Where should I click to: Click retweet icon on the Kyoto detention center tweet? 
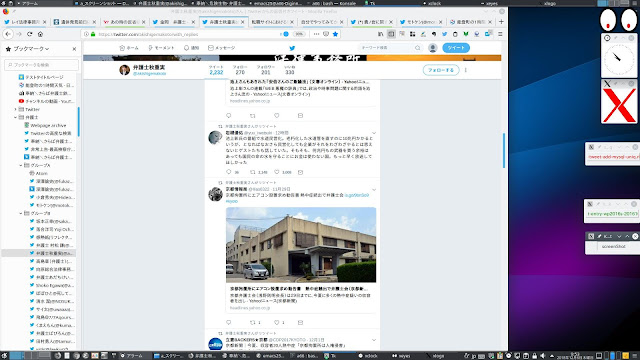coord(253,322)
